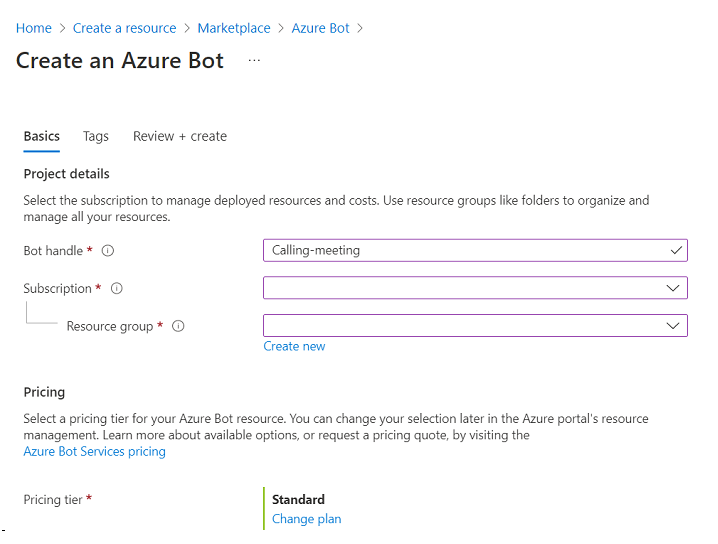Viewport: 718px width, 544px height.
Task: Expand the Subscription dropdown
Action: click(x=475, y=288)
